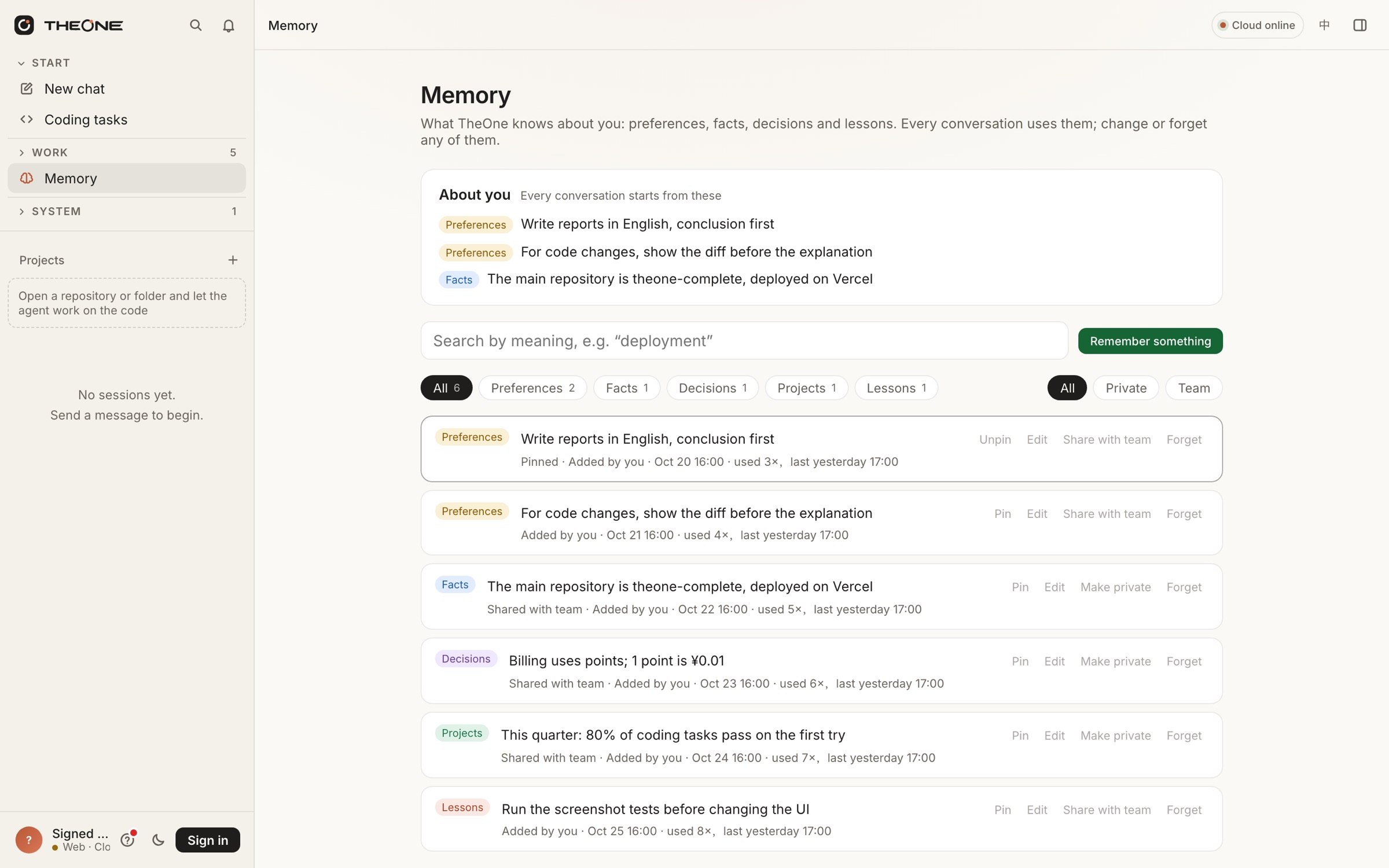The image size is (1389, 868).
Task: Filter memories by Projects tab
Action: (x=807, y=388)
